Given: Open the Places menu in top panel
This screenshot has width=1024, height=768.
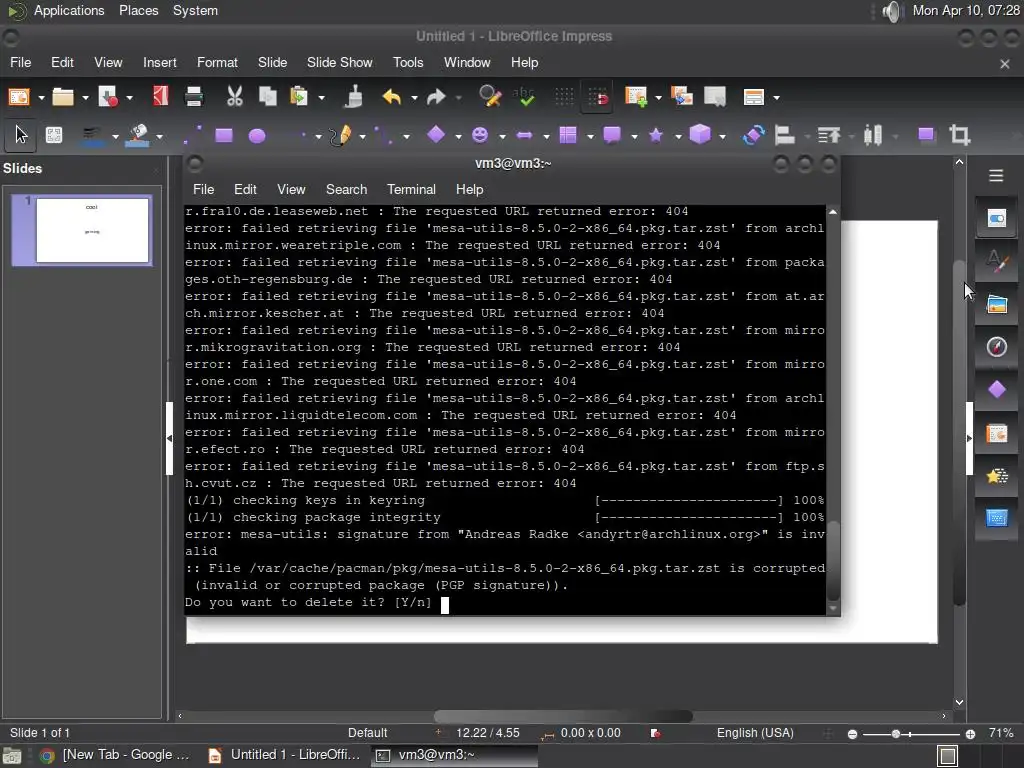Looking at the screenshot, I should (x=138, y=10).
